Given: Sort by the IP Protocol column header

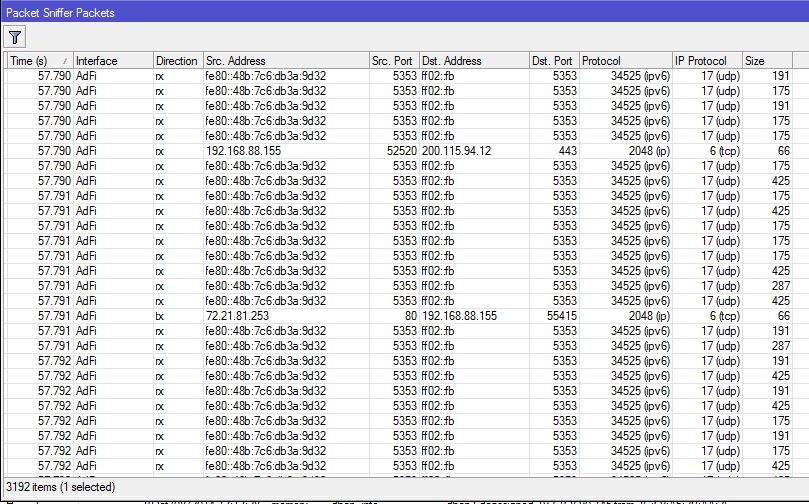Looking at the screenshot, I should (x=707, y=60).
